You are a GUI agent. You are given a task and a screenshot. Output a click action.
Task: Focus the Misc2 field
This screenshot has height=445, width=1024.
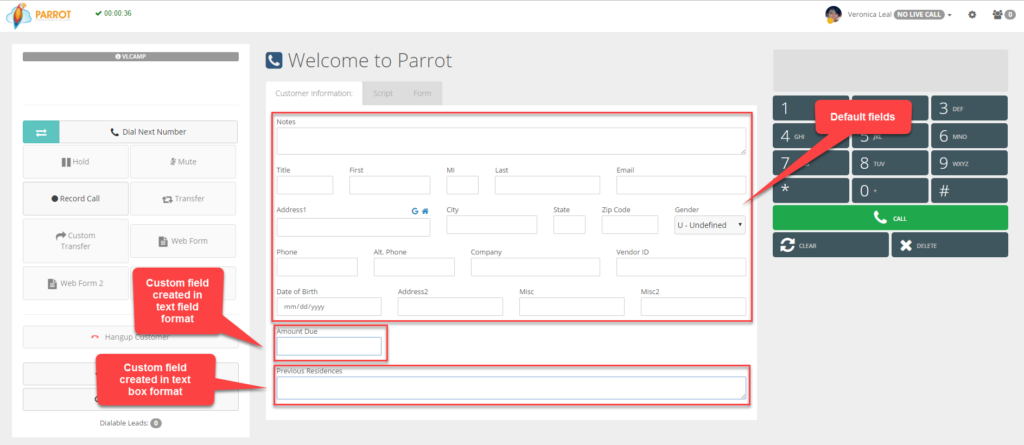pyautogui.click(x=694, y=306)
